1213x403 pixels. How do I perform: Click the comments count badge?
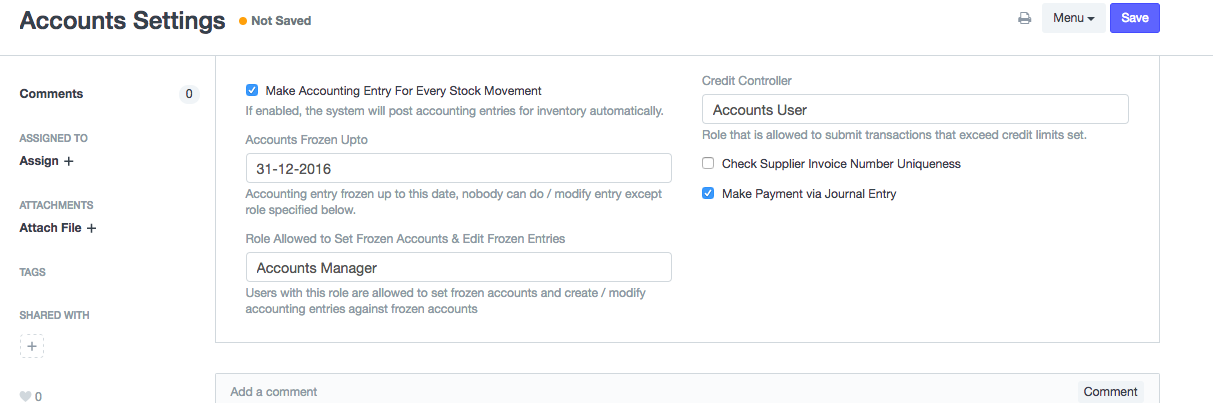coord(189,94)
